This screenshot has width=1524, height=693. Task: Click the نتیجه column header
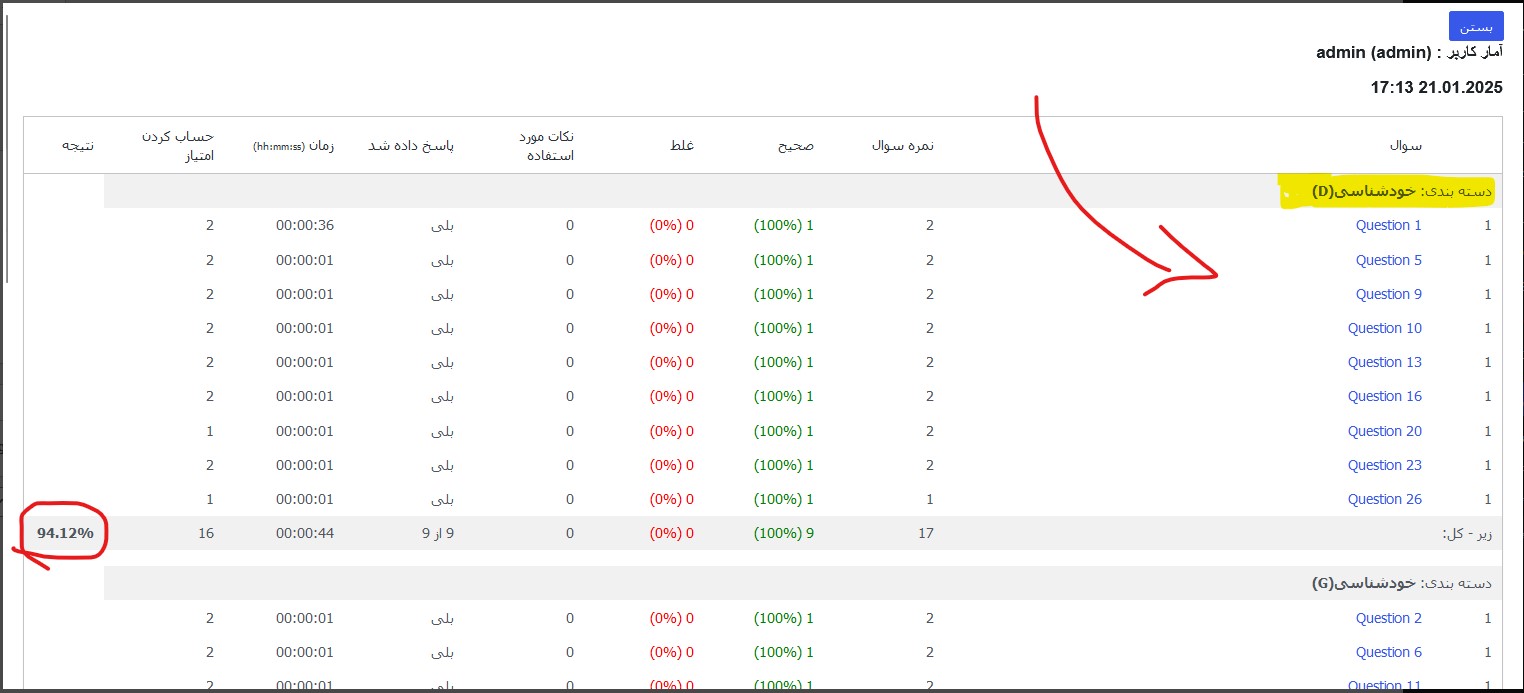[78, 145]
